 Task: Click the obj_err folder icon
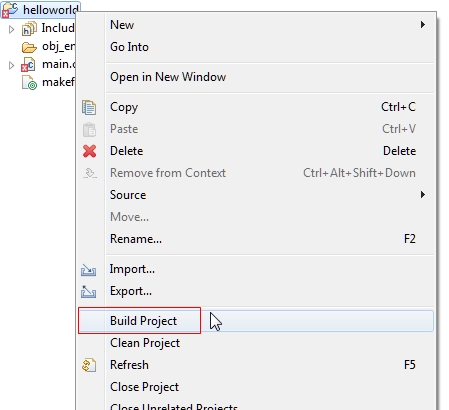pyautogui.click(x=29, y=47)
